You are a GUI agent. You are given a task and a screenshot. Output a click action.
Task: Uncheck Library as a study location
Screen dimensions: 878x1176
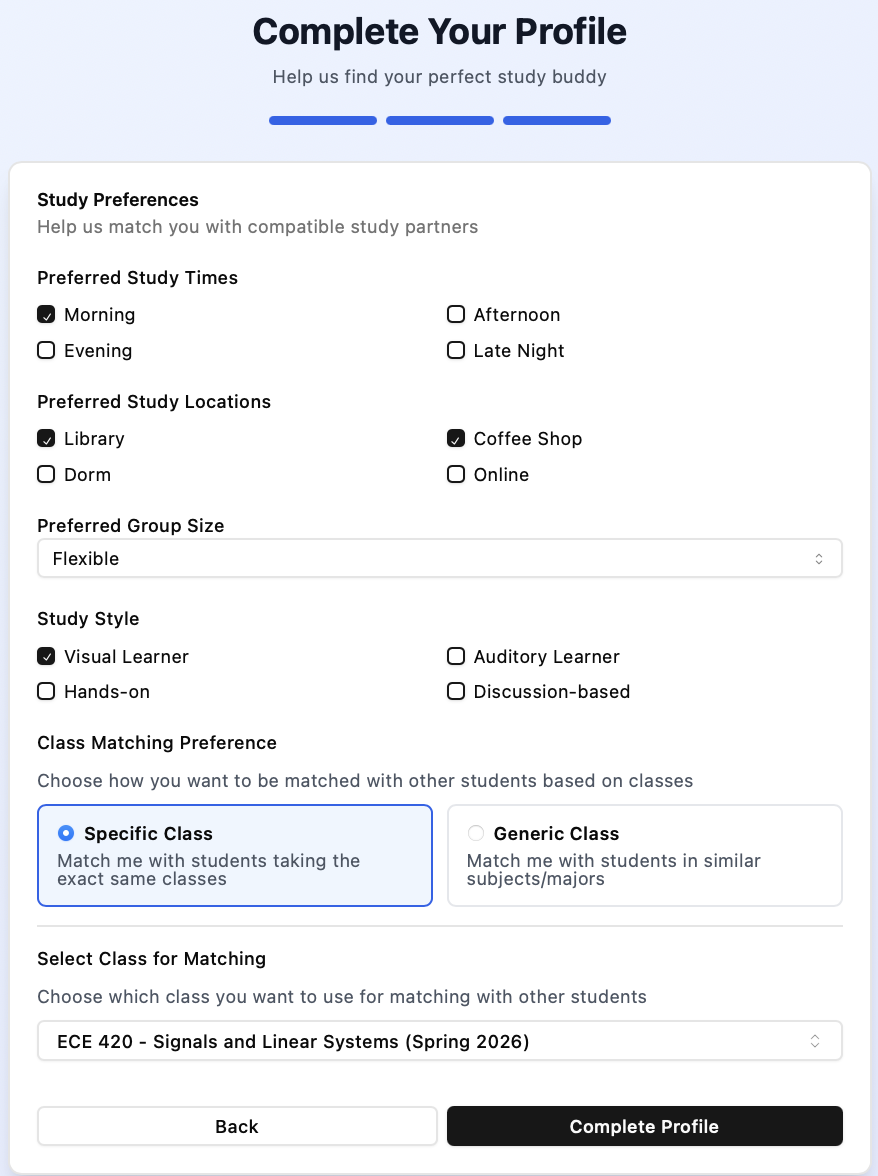point(46,439)
